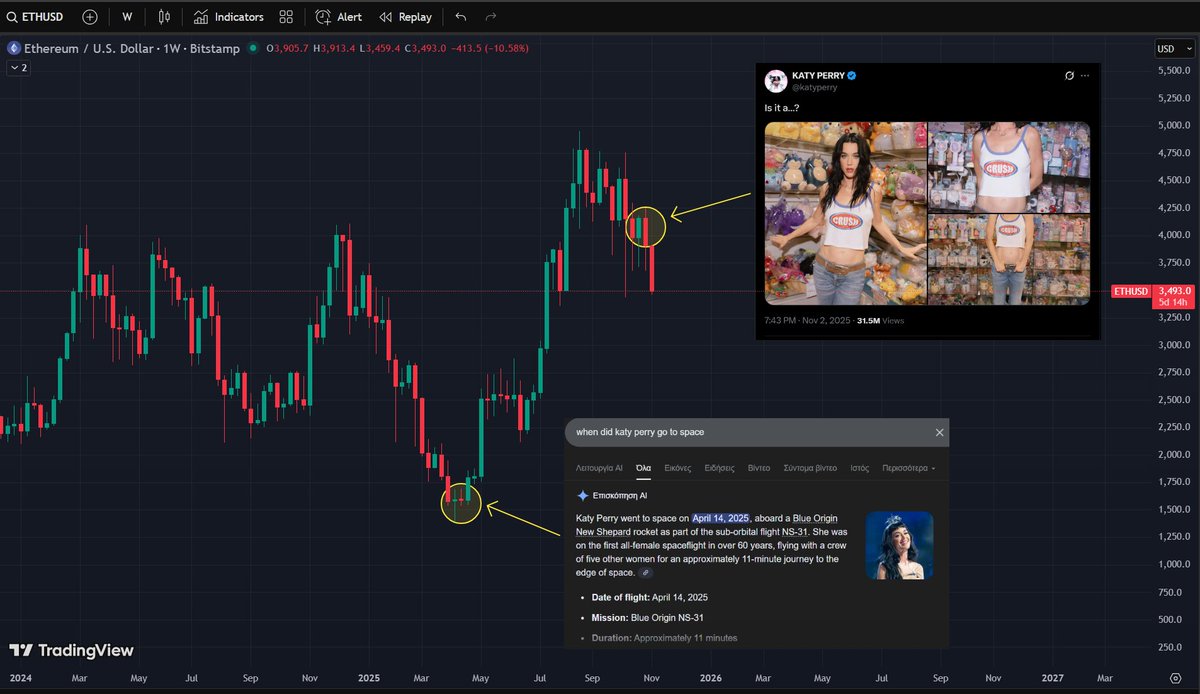Screen dimensions: 1200x694
Task: Click the 2026 label on the time axis
Action: click(x=710, y=678)
